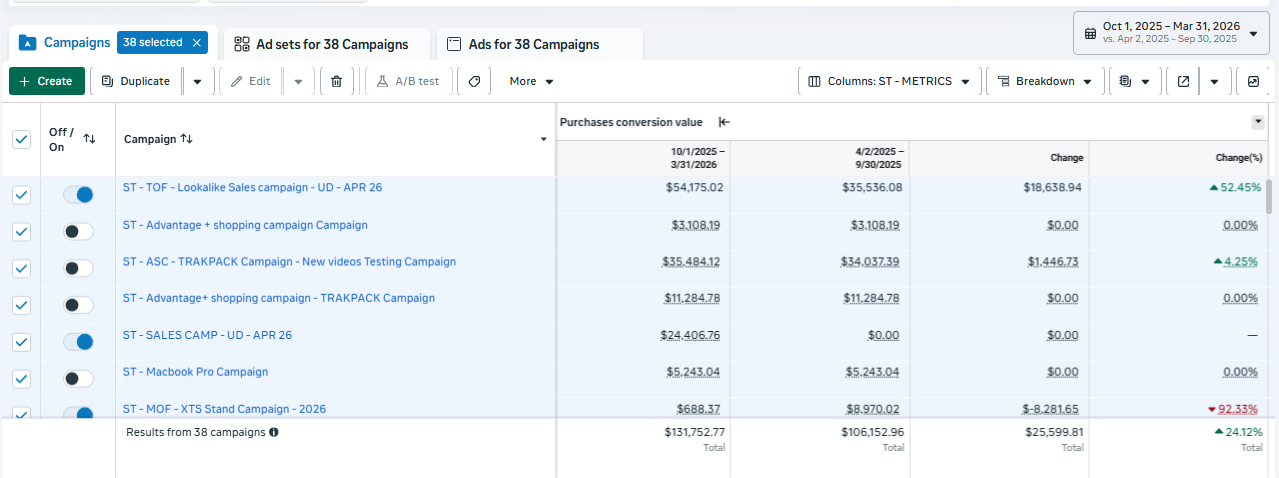Delete selected campaigns with trash icon
Image resolution: width=1279 pixels, height=478 pixels.
click(x=336, y=82)
